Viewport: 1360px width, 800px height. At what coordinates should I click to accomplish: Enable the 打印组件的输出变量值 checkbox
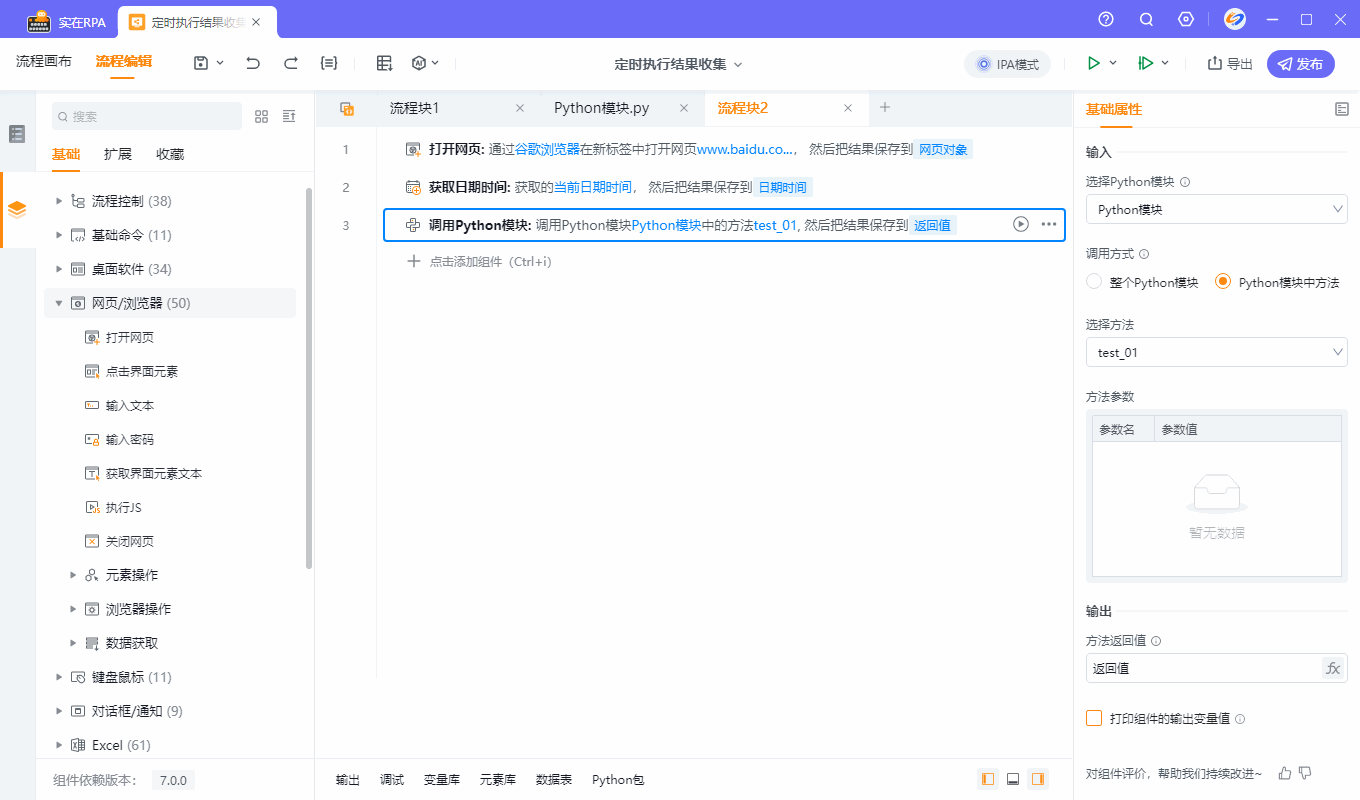click(x=1096, y=718)
